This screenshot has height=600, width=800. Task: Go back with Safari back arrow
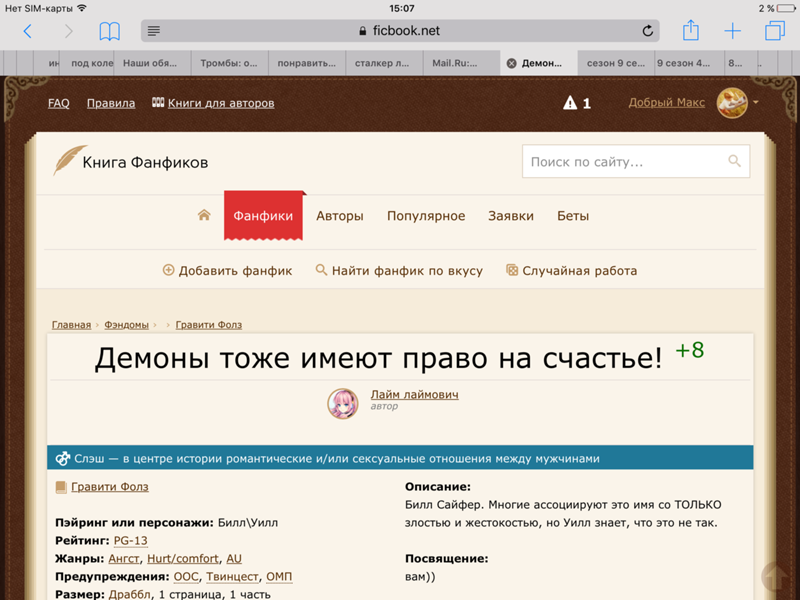[28, 31]
